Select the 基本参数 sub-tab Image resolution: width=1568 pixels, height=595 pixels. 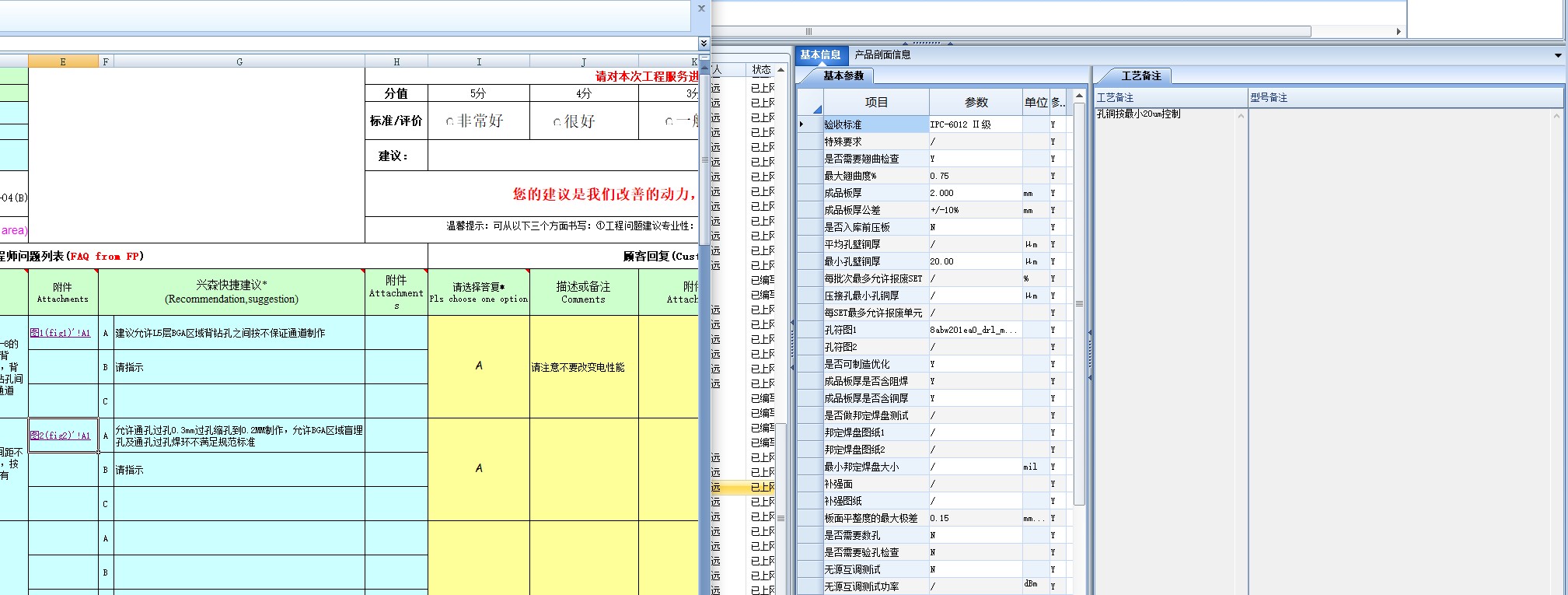tap(843, 75)
